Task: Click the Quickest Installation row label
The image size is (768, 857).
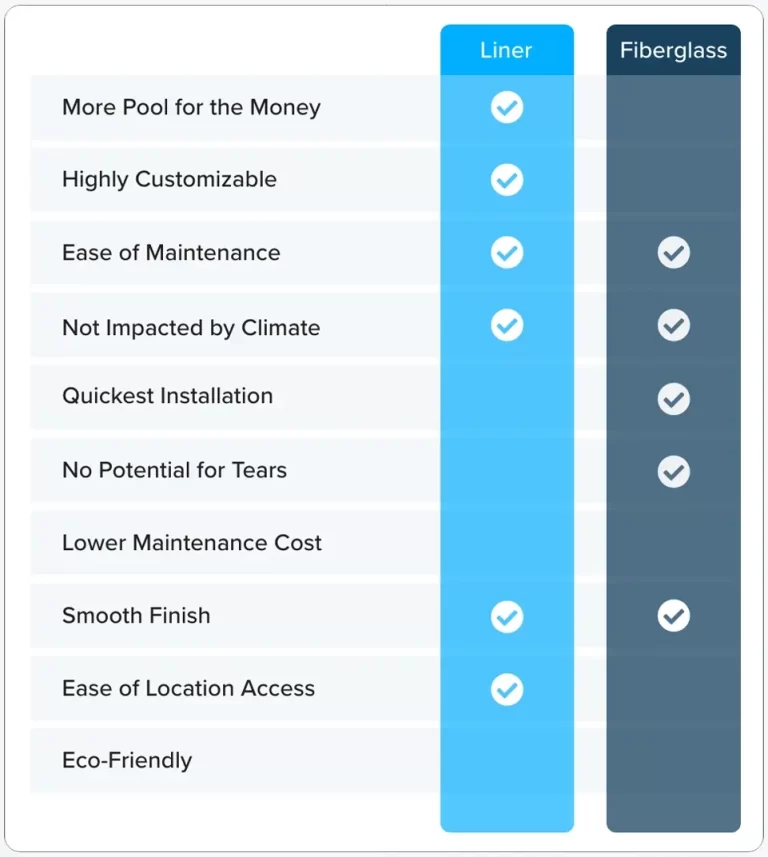Action: coord(167,396)
